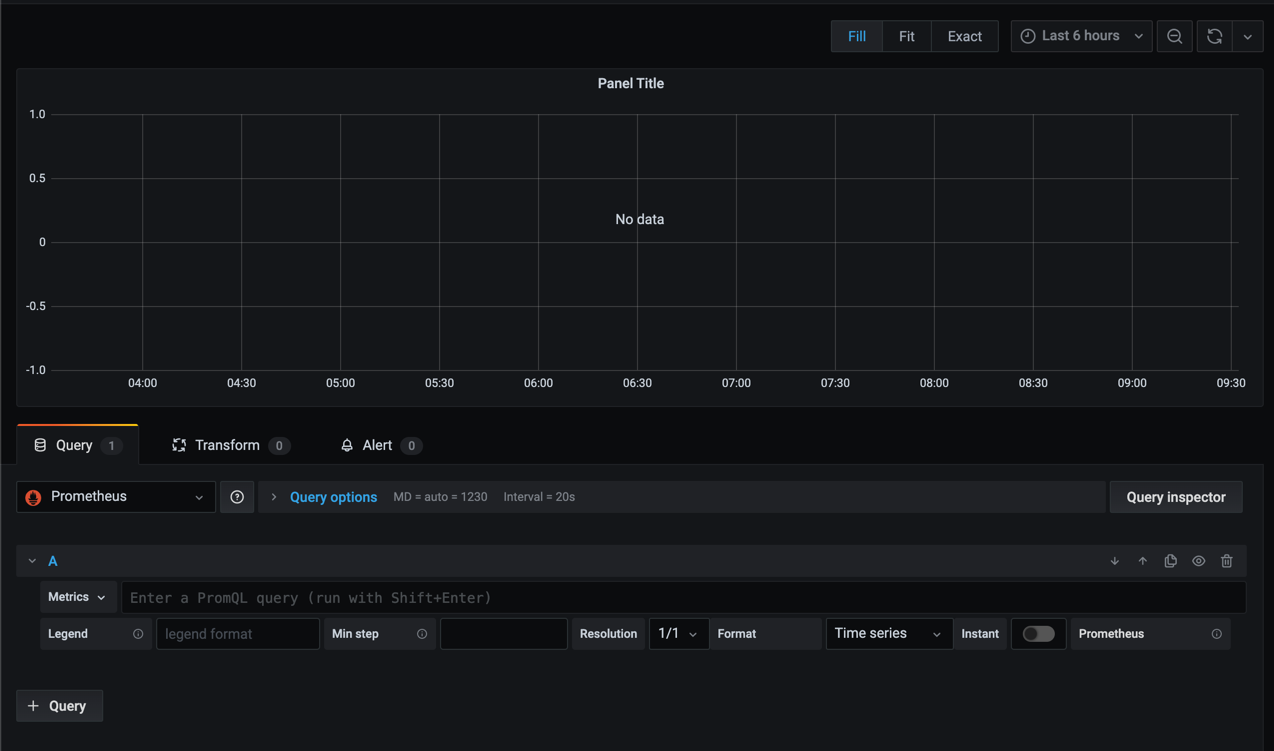This screenshot has width=1274, height=751.
Task: Collapse query A with the chevron
Action: (x=32, y=562)
